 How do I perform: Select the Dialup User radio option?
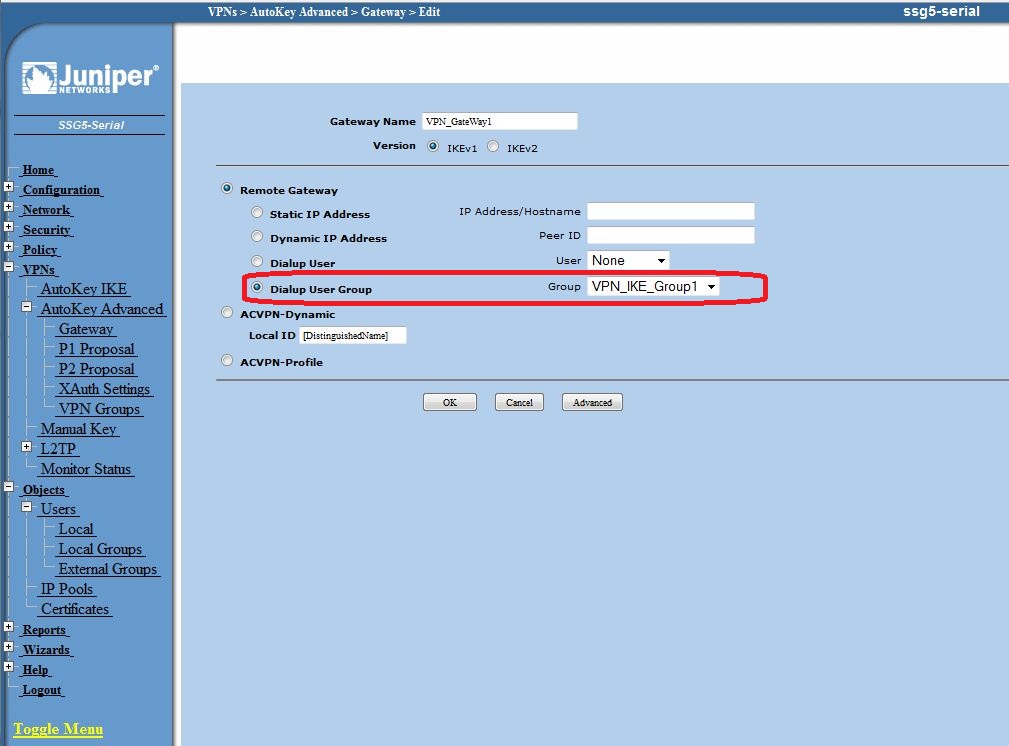(x=257, y=261)
